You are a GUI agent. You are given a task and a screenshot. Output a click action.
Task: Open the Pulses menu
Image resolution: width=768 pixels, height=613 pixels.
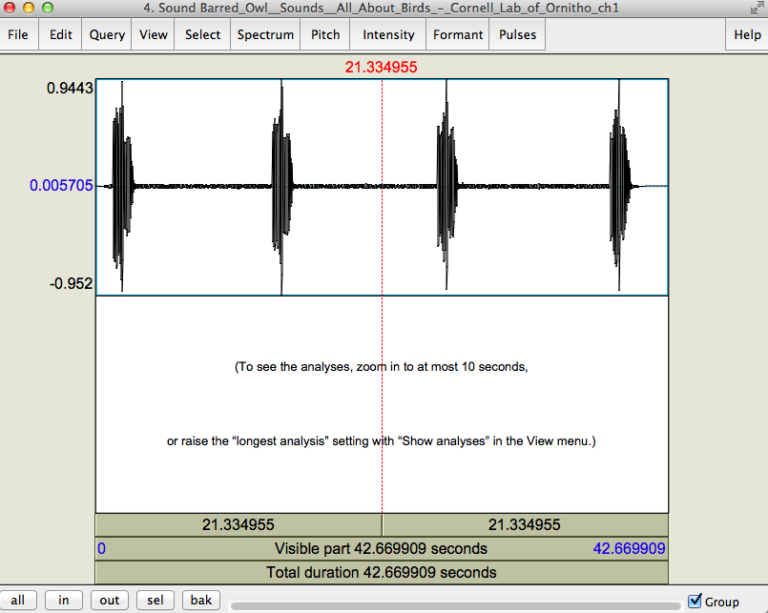pyautogui.click(x=517, y=34)
